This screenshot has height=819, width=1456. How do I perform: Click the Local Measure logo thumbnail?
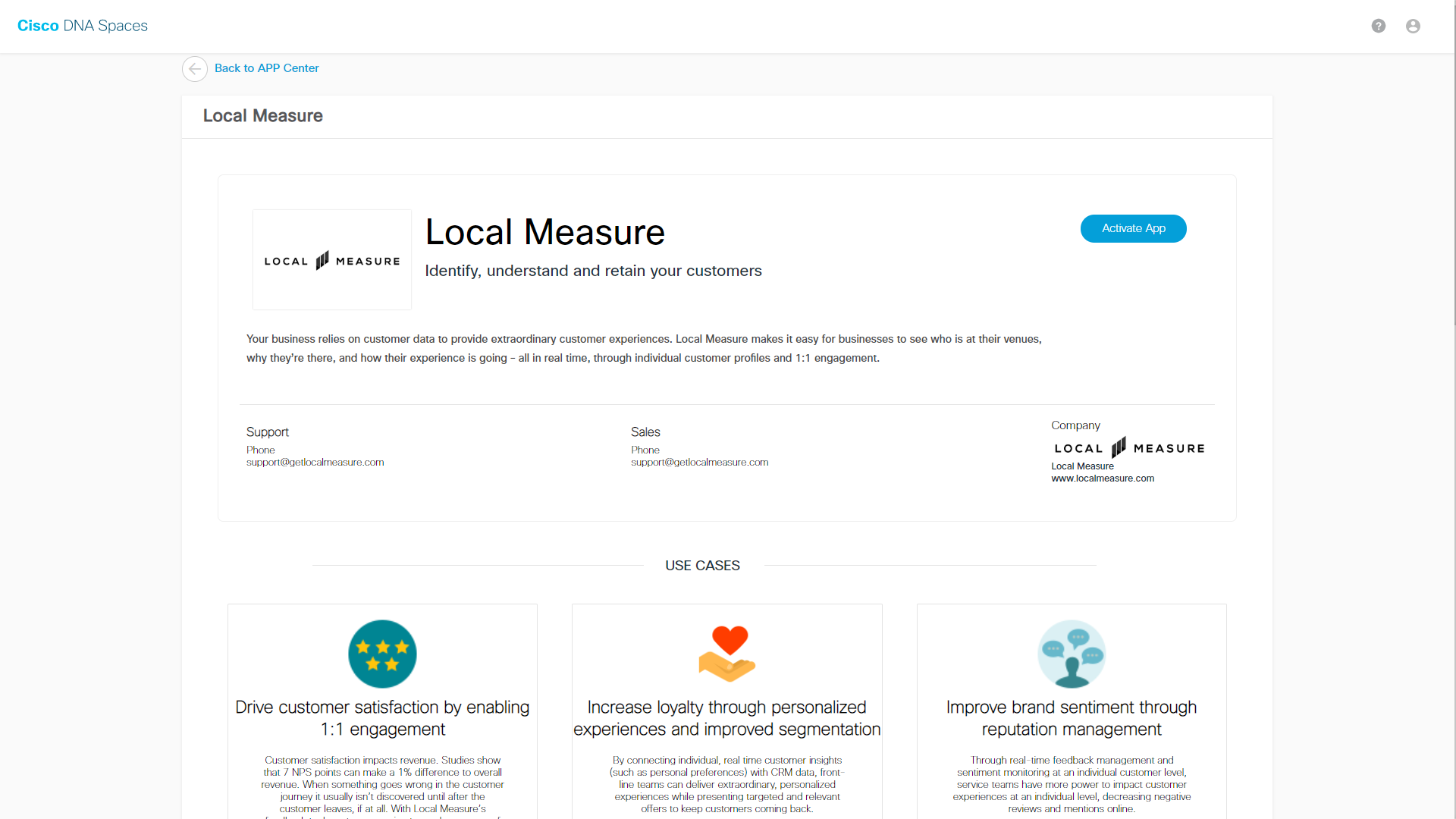click(332, 259)
